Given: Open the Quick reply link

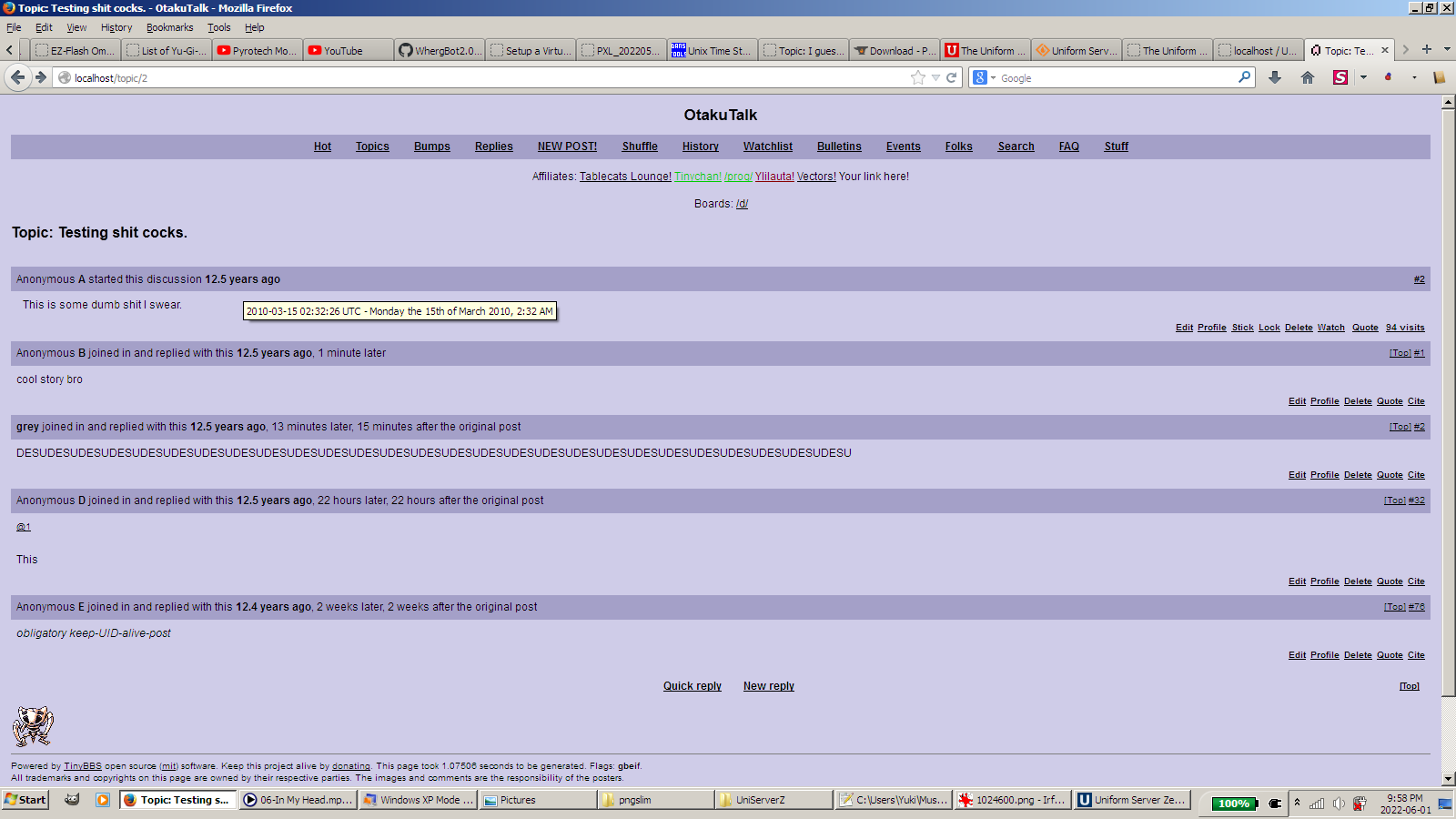Looking at the screenshot, I should point(692,686).
